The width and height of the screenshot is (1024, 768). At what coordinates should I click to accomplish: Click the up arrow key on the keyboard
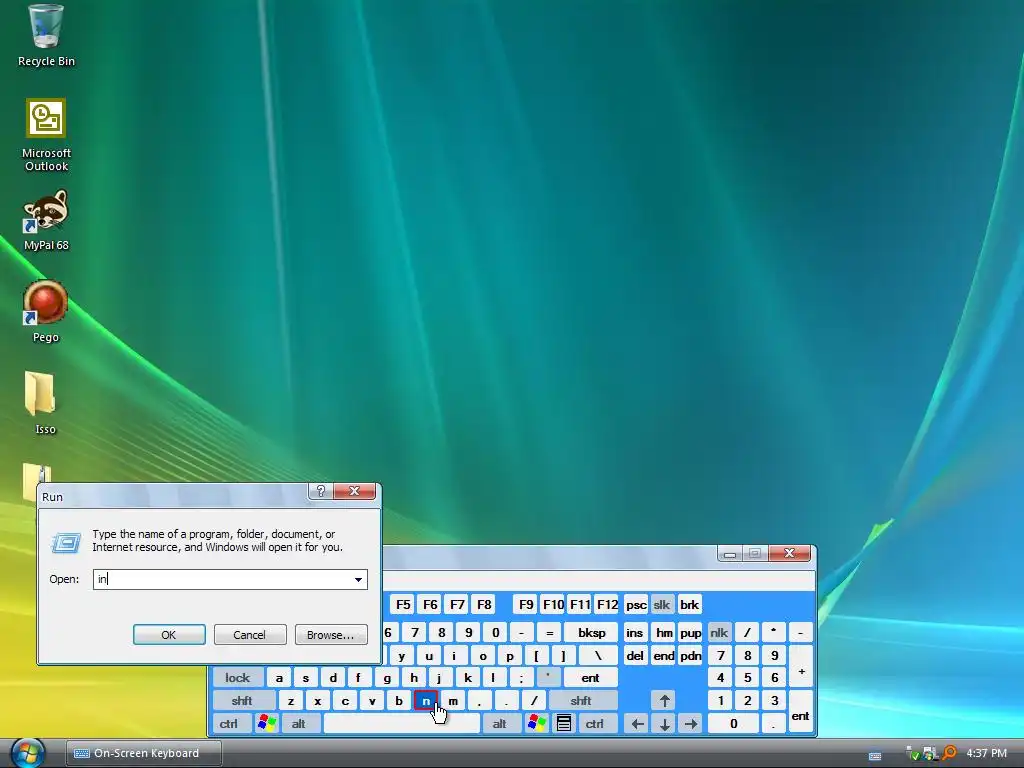click(664, 701)
